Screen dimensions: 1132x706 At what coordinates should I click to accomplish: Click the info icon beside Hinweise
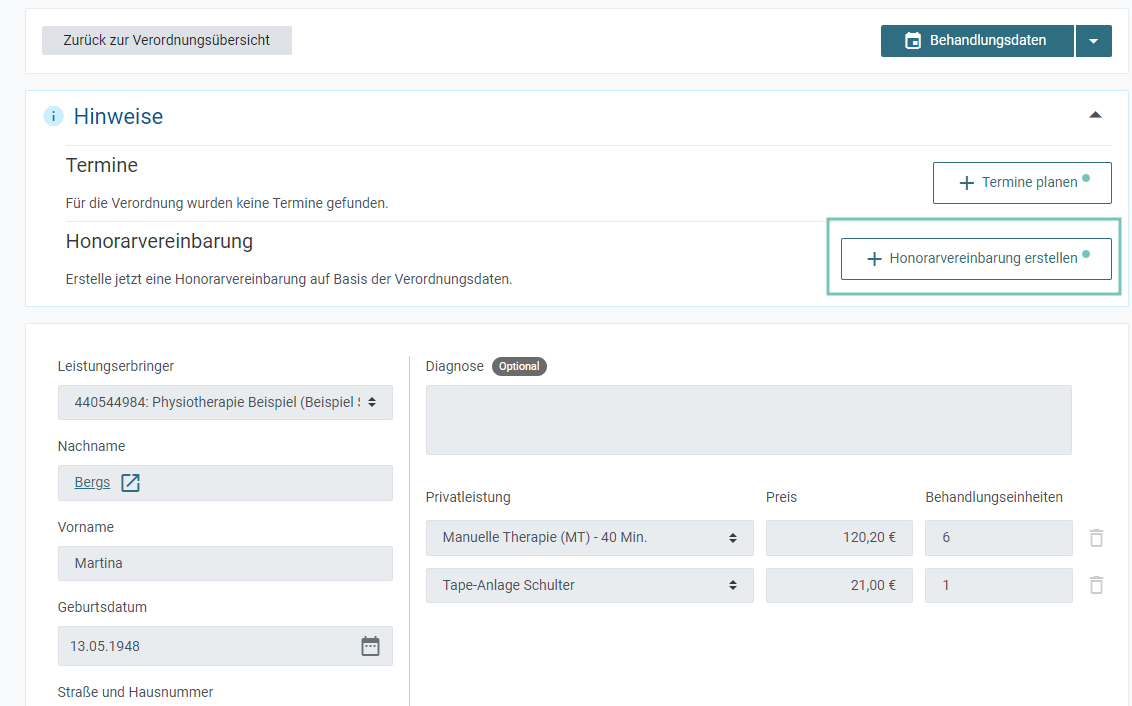point(53,116)
